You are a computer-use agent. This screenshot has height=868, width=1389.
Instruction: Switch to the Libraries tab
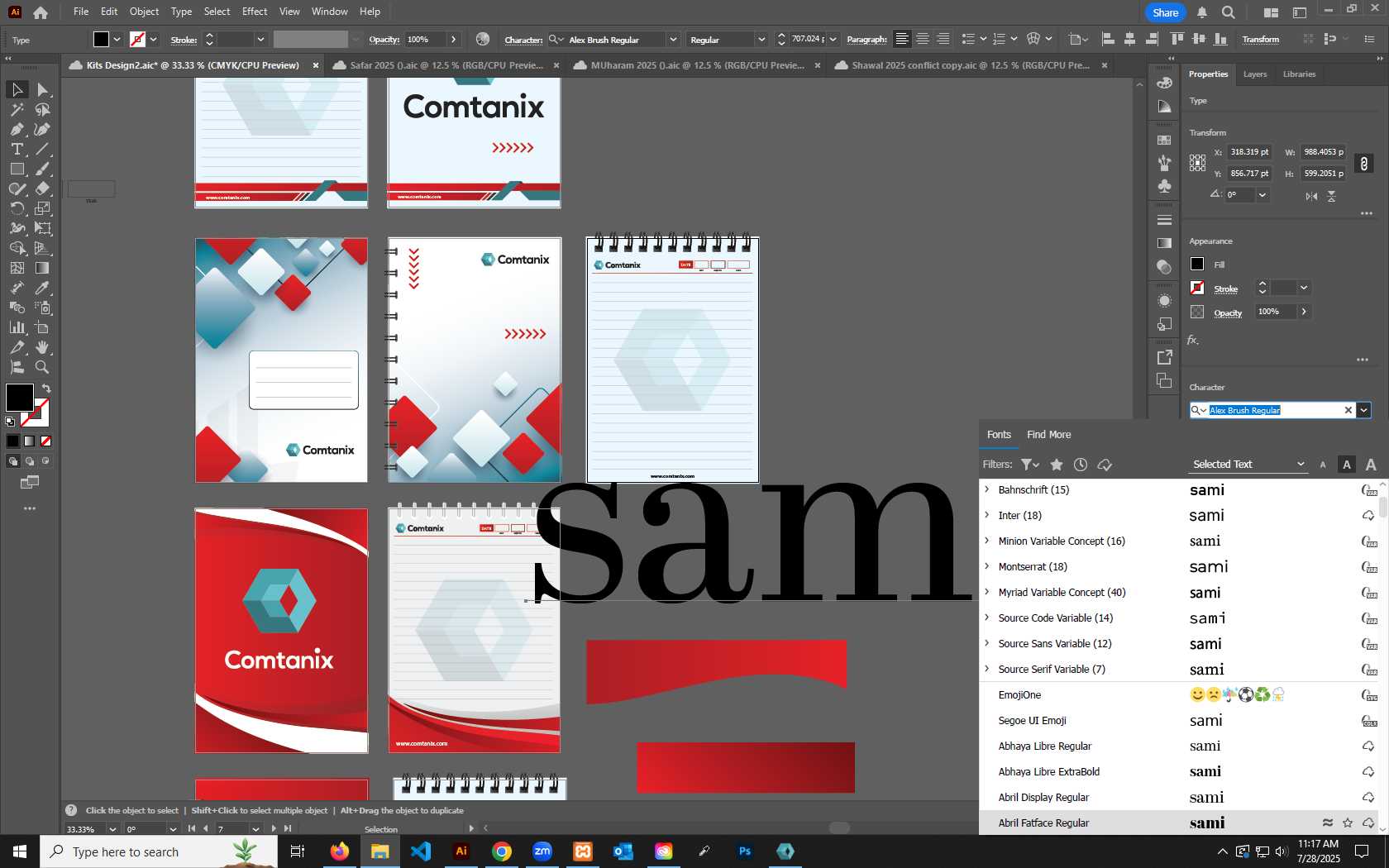[x=1299, y=74]
